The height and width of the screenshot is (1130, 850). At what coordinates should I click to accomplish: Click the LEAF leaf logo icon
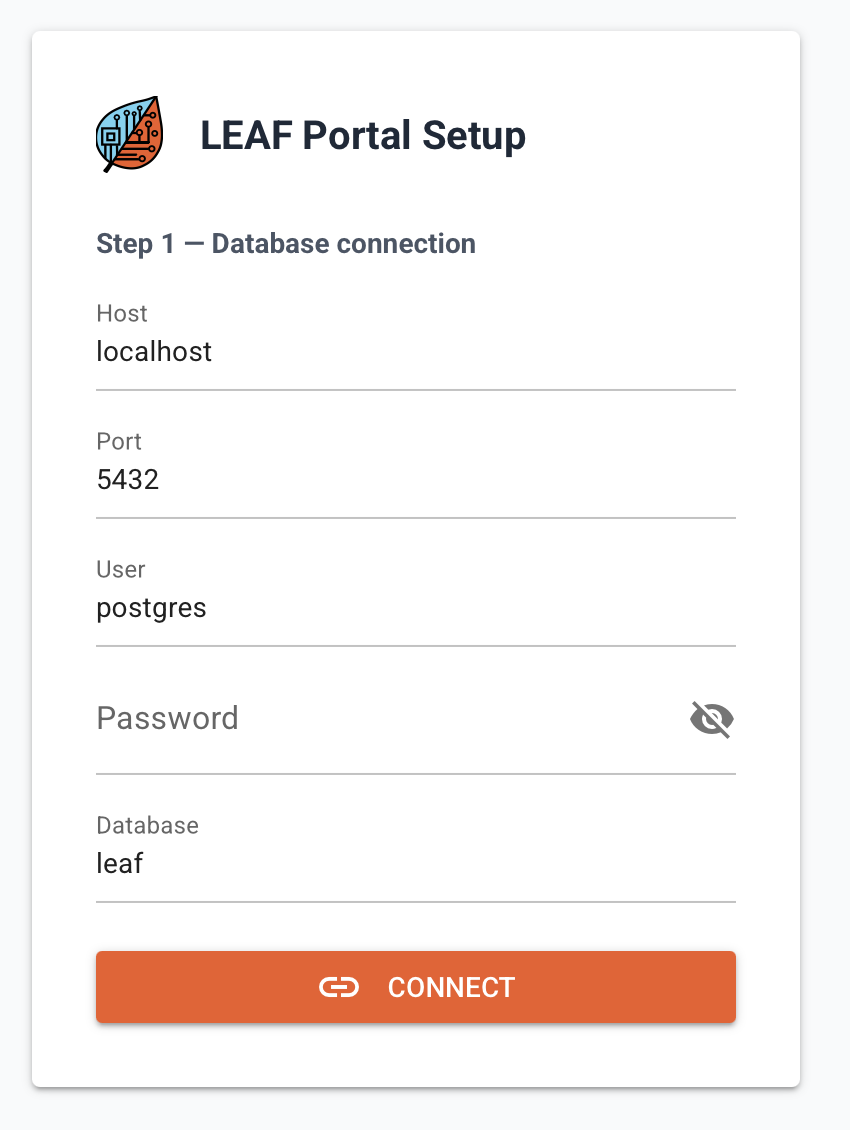(x=130, y=135)
